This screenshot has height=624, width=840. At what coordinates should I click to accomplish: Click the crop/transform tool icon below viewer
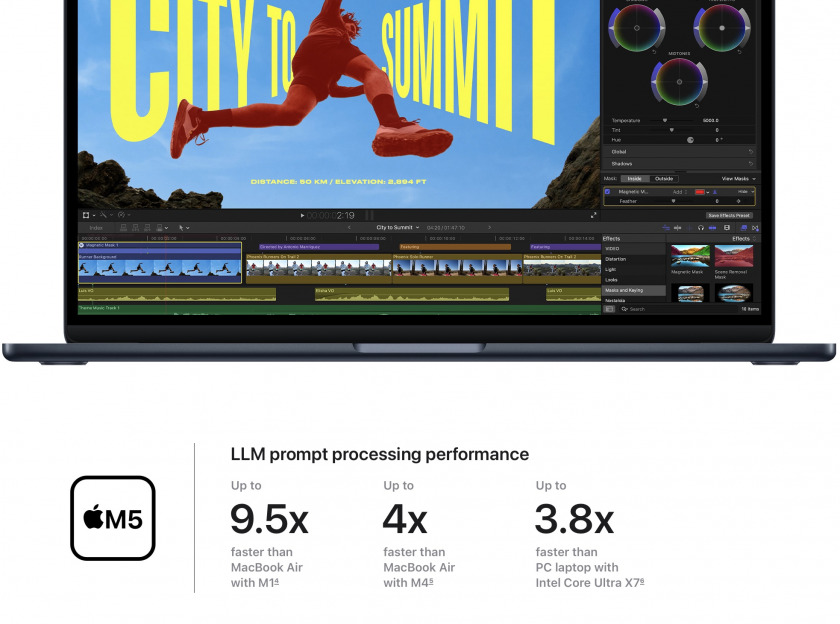[87, 215]
